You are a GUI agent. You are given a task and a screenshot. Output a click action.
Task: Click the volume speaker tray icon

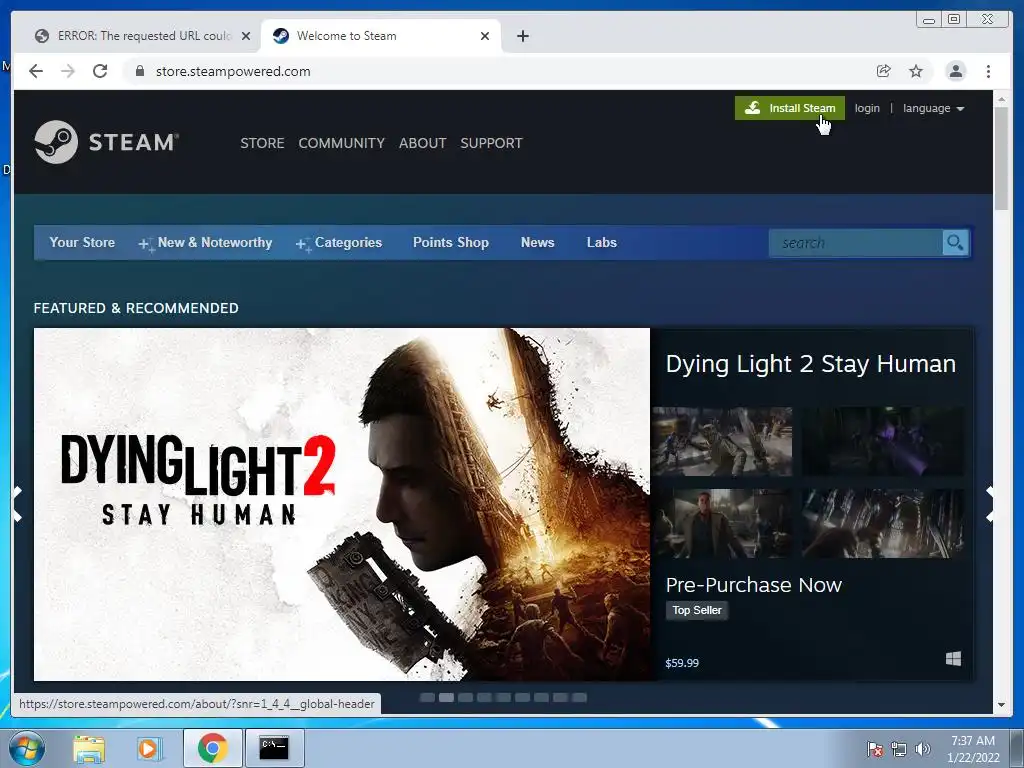(x=923, y=749)
